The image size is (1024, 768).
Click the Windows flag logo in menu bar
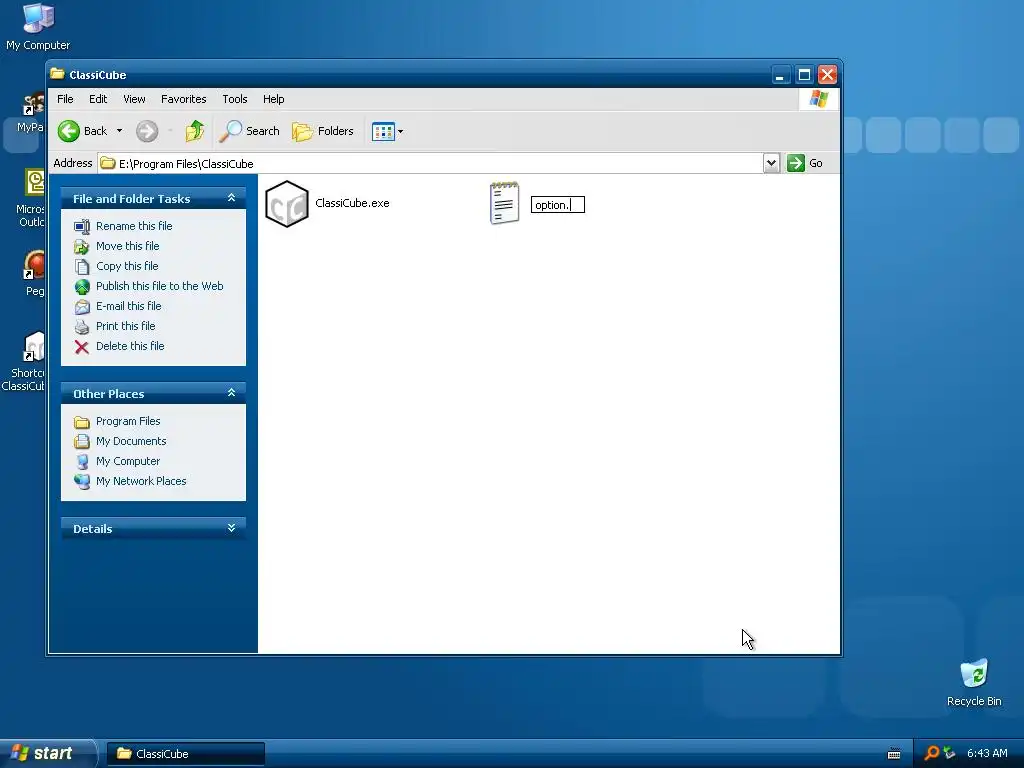[x=818, y=99]
